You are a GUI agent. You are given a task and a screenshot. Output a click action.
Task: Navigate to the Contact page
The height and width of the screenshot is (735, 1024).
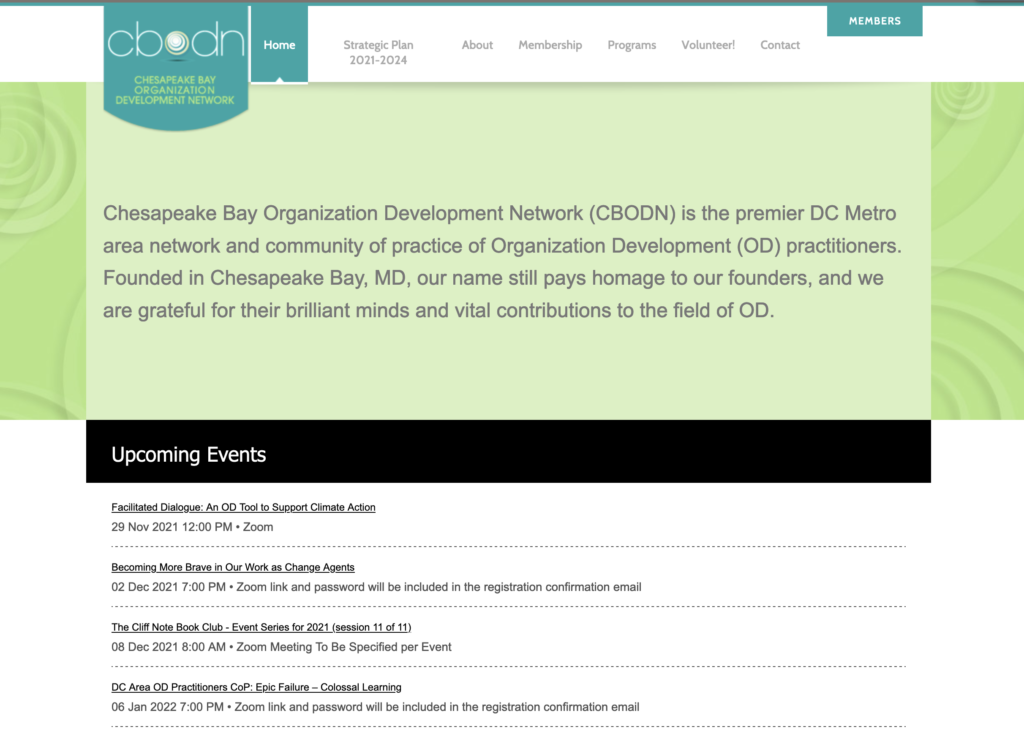click(780, 45)
